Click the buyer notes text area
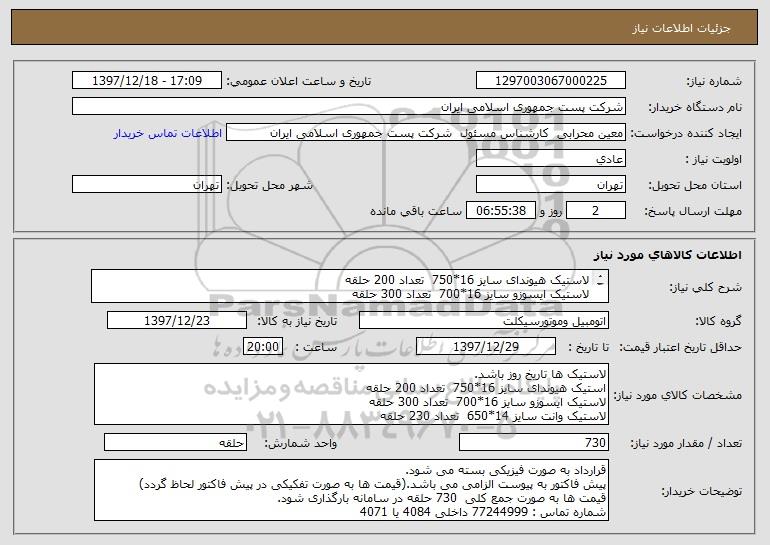The image size is (770, 545). point(351,490)
